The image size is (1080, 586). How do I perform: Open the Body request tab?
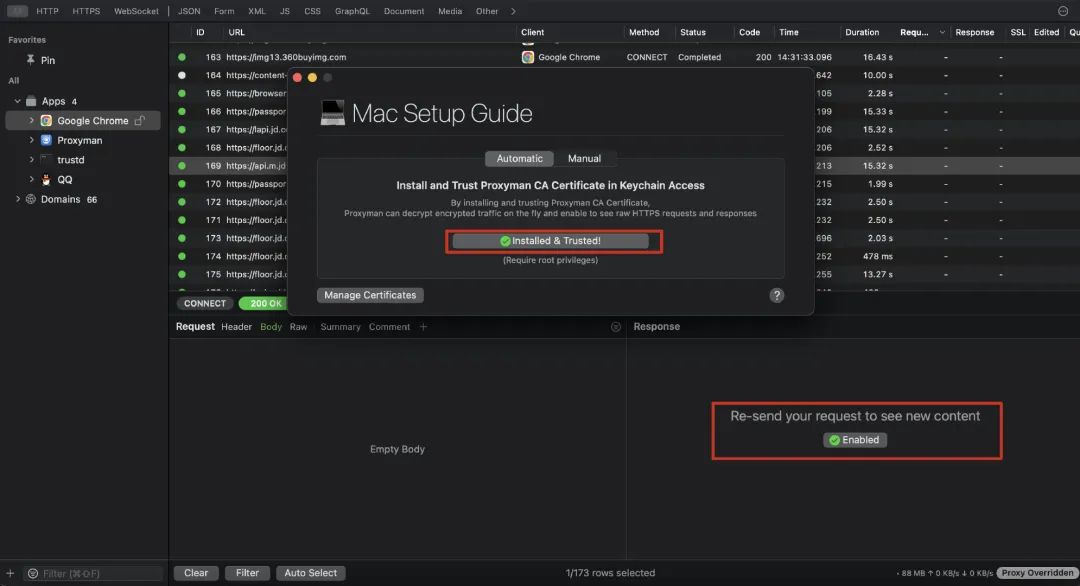coord(271,327)
